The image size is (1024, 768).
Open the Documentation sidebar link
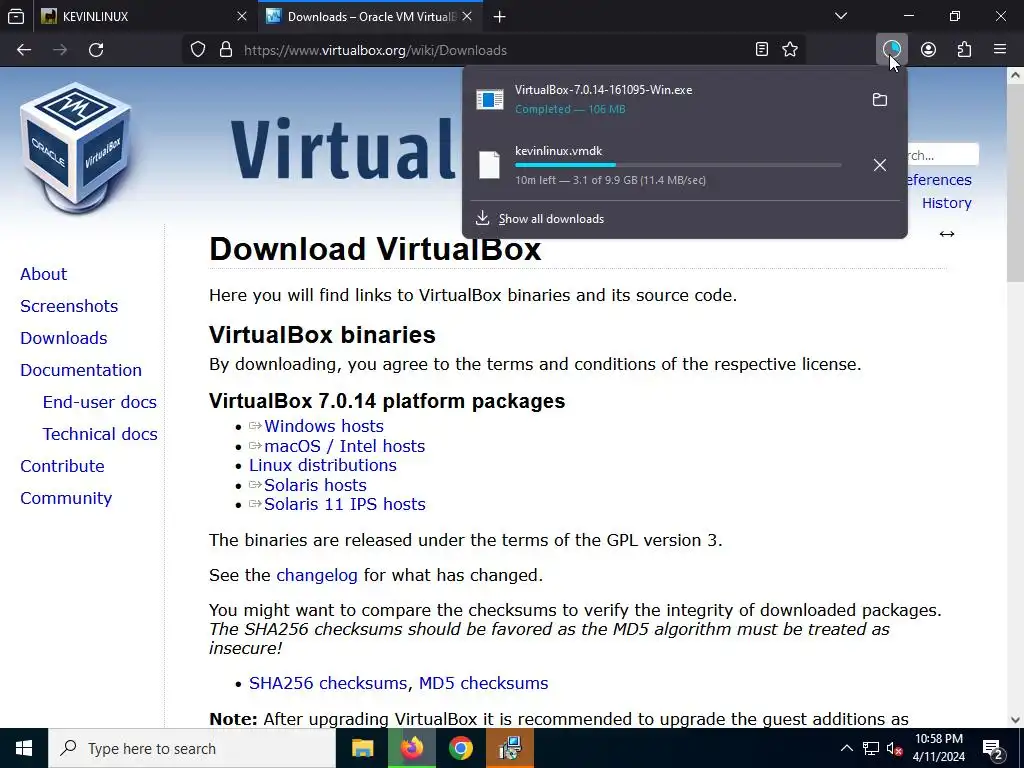81,370
